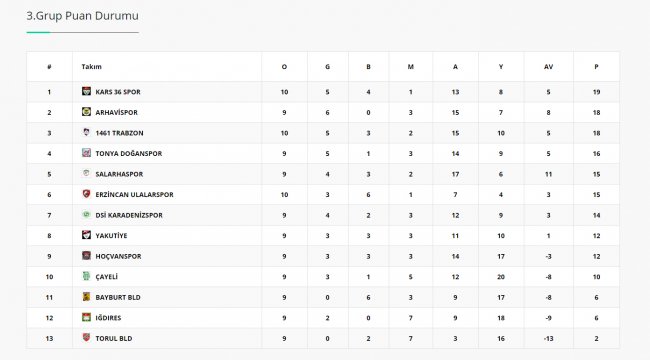
Task: Click the Arhavispor club crest icon
Action: [x=86, y=112]
